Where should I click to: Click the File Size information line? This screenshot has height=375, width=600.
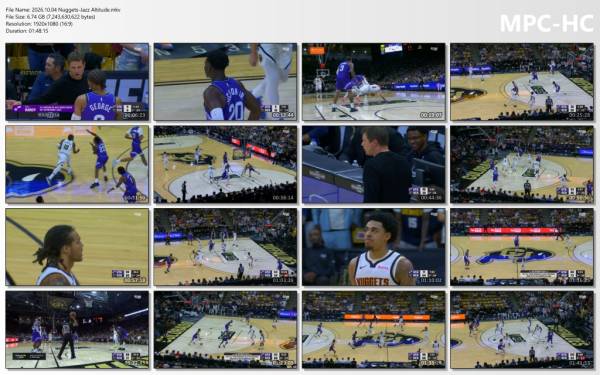click(x=51, y=17)
